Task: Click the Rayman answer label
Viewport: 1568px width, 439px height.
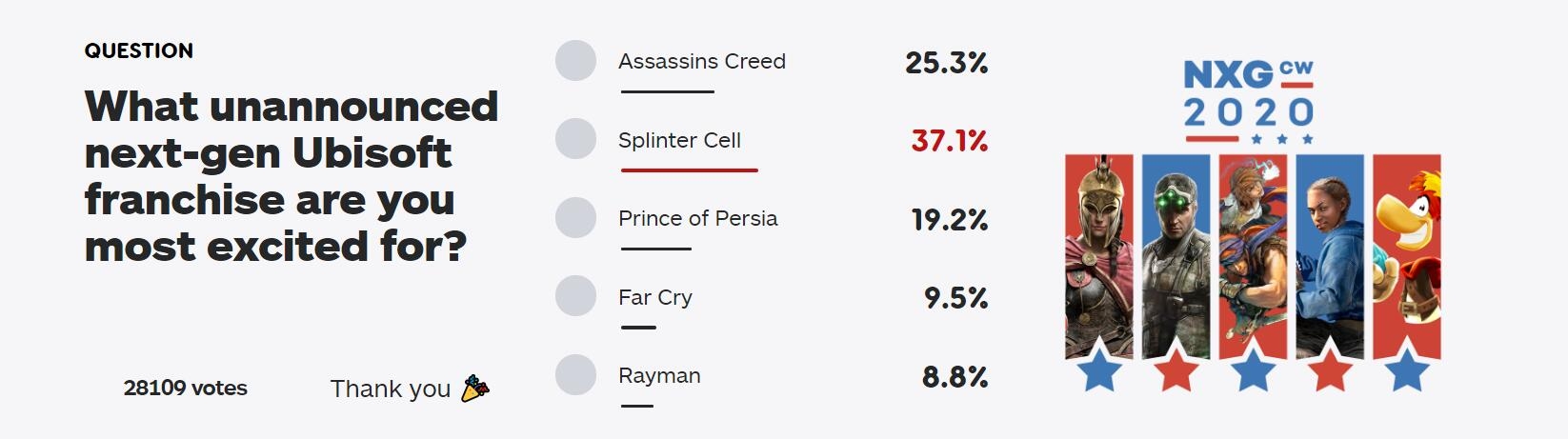Action: [x=659, y=375]
